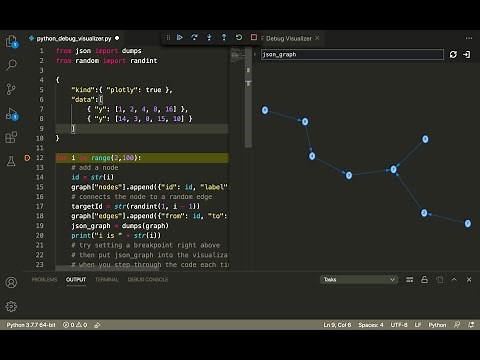Open the Extensions view

pos(11,137)
